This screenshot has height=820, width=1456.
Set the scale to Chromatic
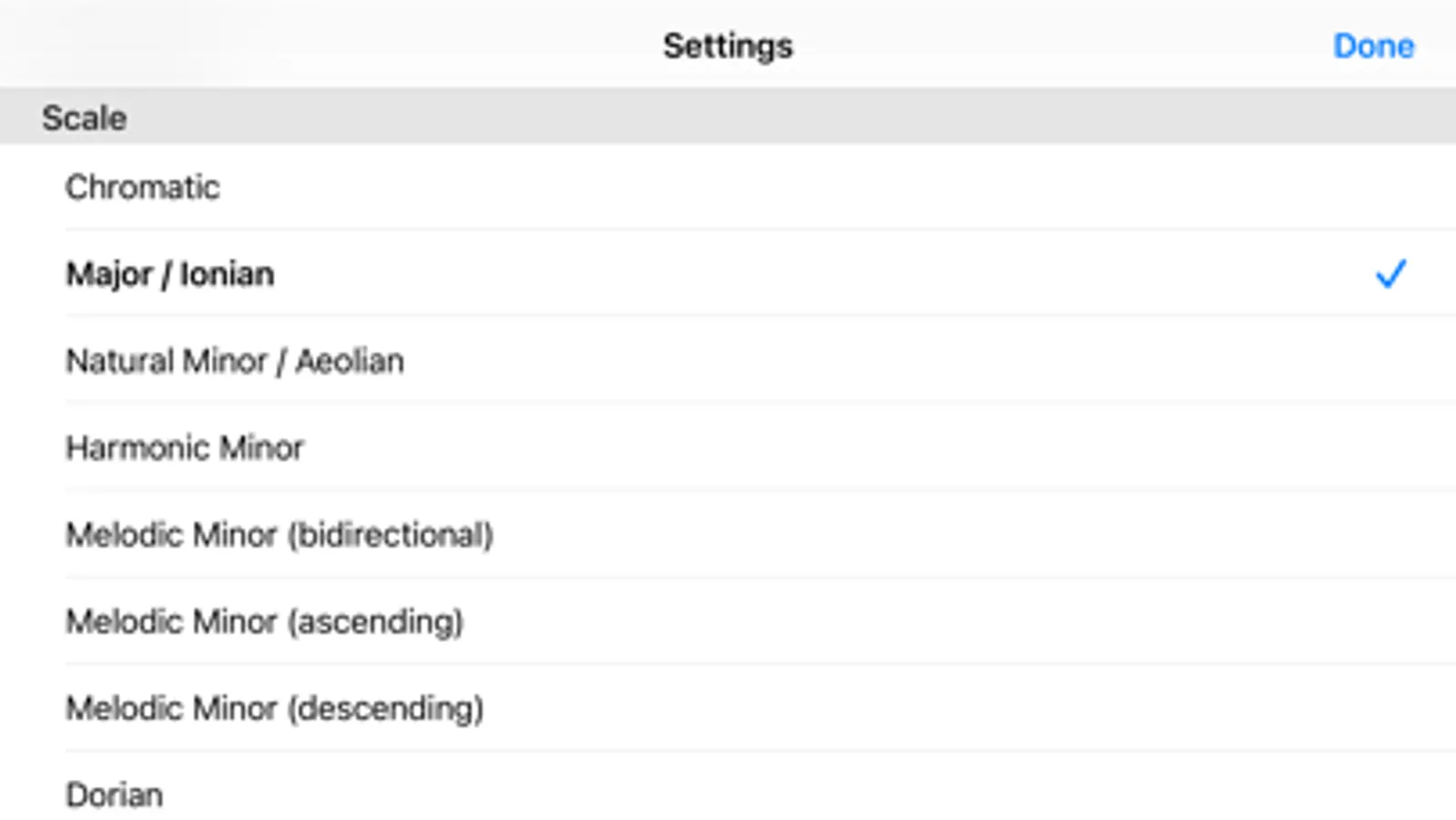coord(143,187)
